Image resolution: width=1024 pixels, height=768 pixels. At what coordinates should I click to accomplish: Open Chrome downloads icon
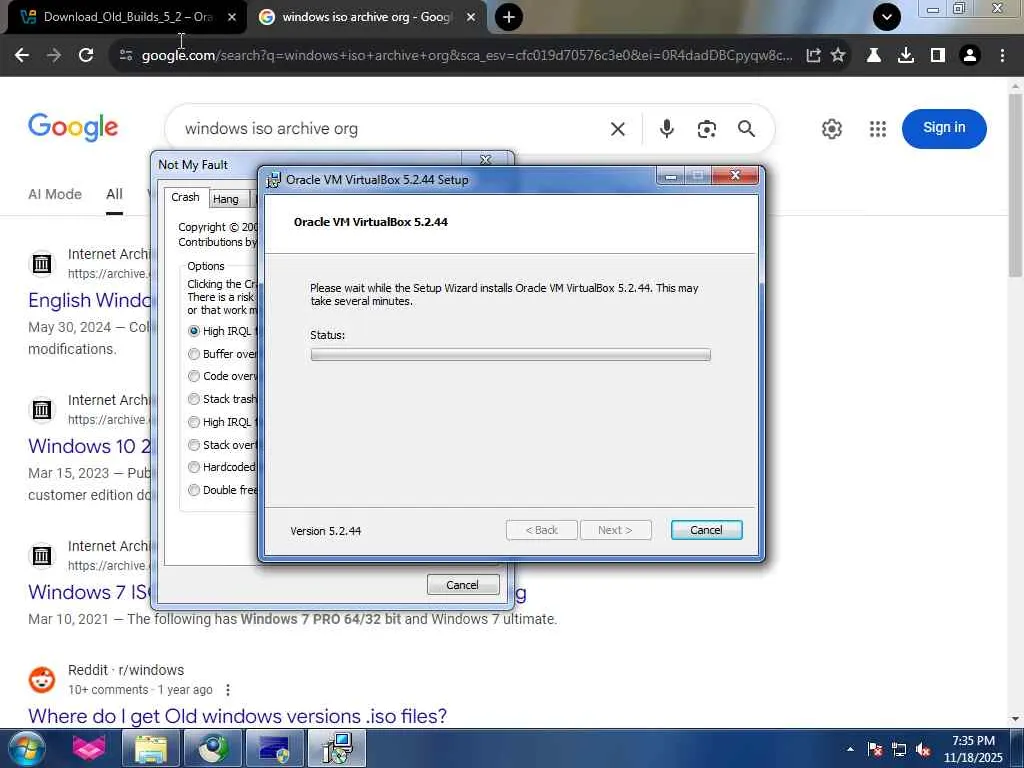(x=905, y=56)
